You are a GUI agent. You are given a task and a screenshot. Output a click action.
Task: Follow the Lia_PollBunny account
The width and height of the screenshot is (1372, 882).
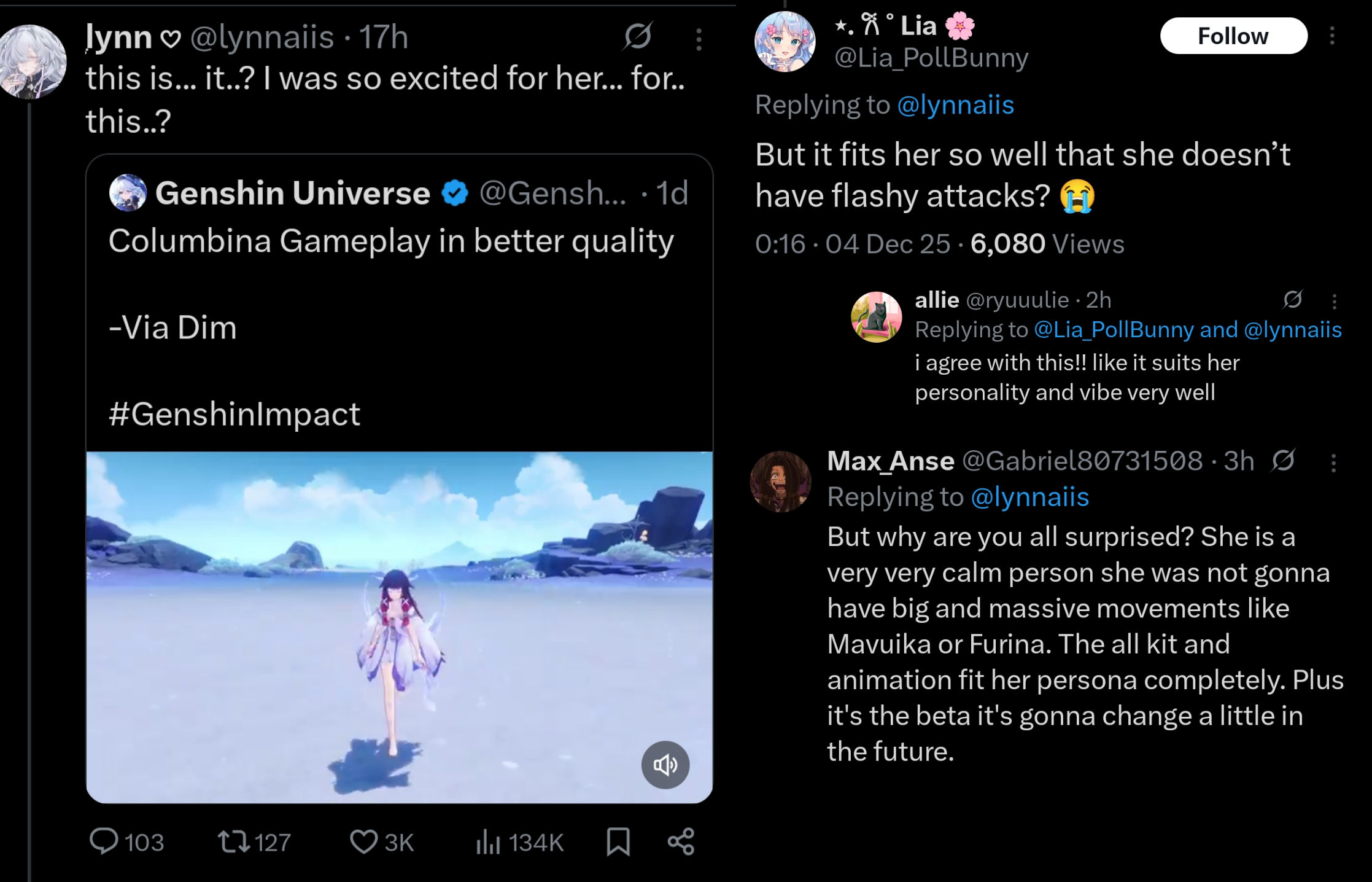[x=1233, y=36]
